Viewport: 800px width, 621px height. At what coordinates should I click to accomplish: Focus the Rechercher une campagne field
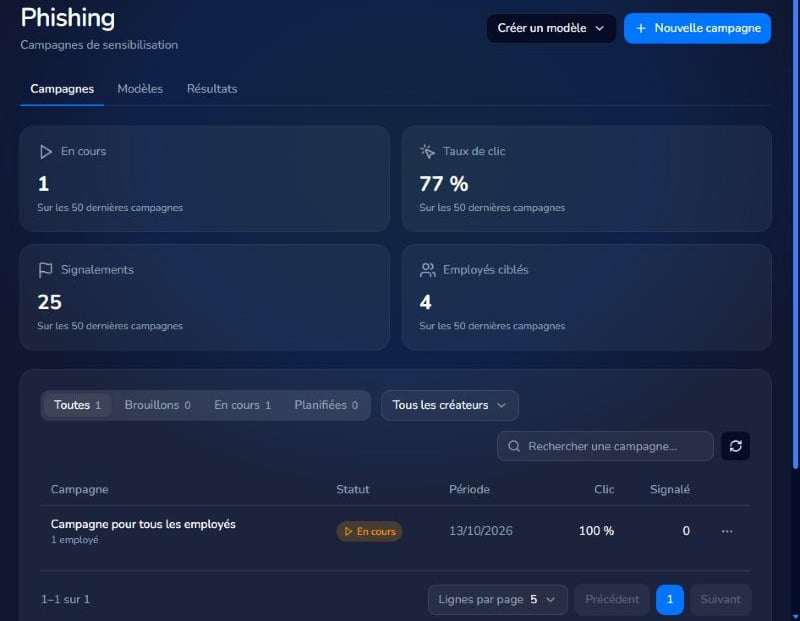click(x=605, y=446)
